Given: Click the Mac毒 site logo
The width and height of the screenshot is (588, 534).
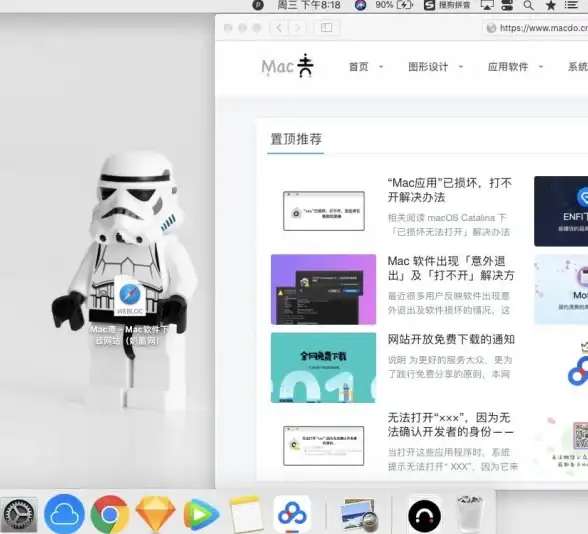Looking at the screenshot, I should [287, 66].
